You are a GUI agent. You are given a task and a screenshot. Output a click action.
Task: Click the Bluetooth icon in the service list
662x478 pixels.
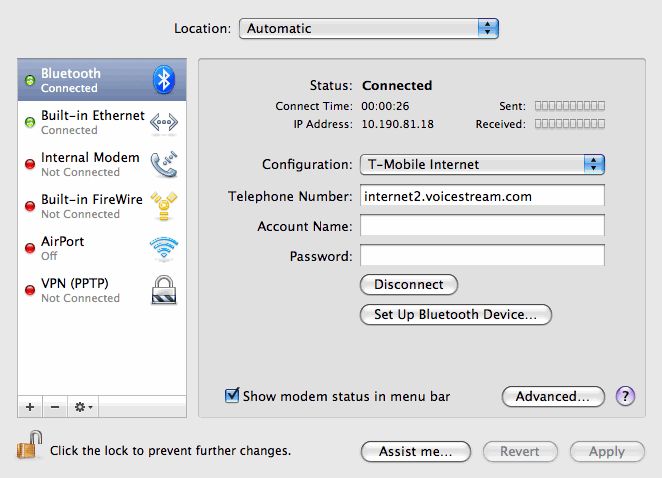[x=163, y=80]
